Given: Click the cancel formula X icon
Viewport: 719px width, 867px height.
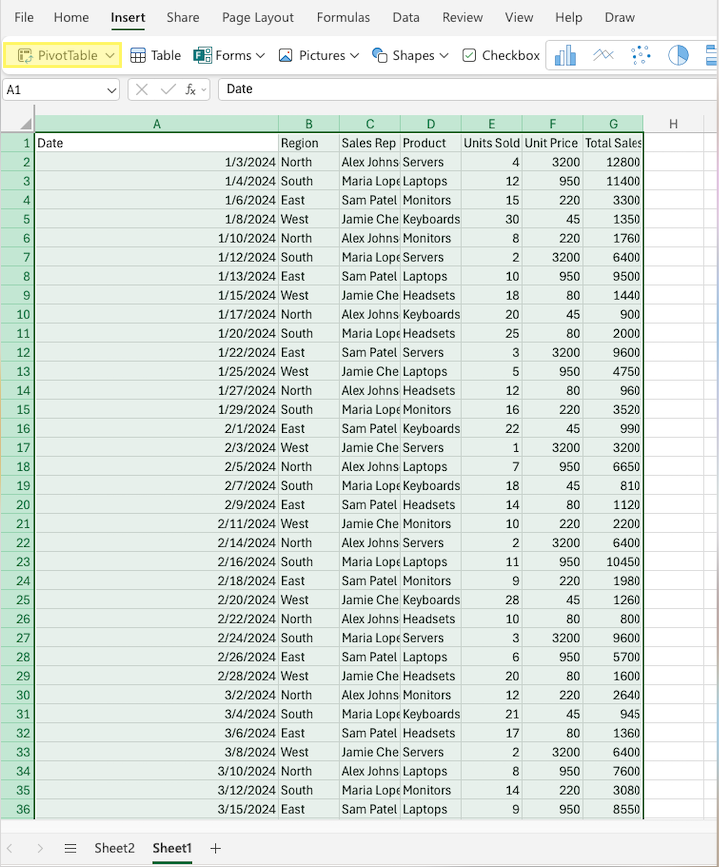Looking at the screenshot, I should tap(142, 90).
